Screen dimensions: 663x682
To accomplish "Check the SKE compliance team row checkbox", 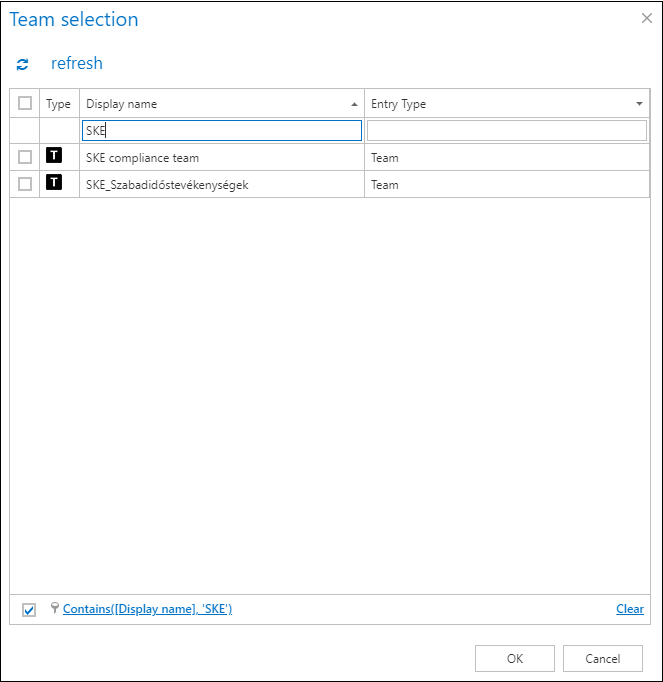I will (x=25, y=157).
